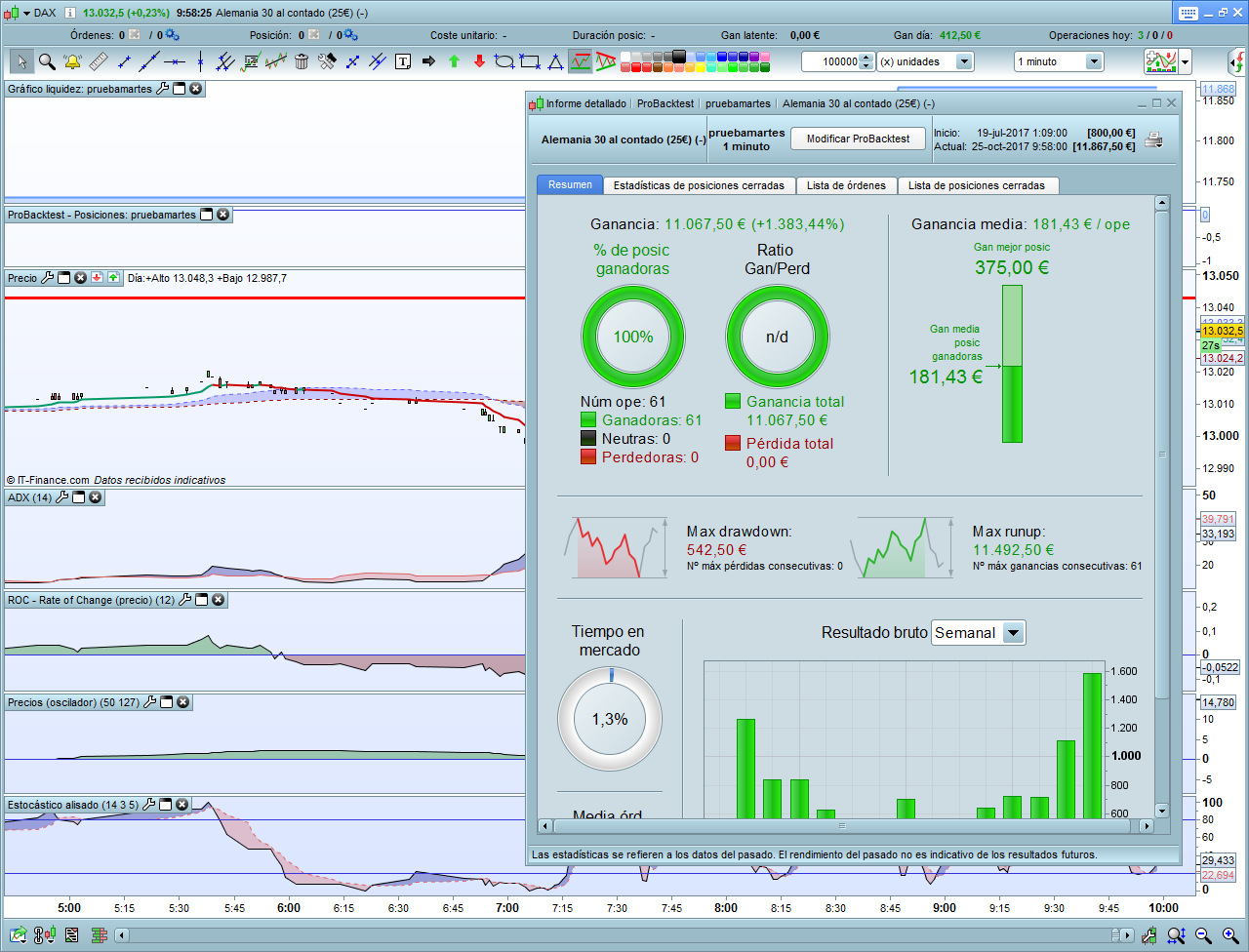Close the ADX (14) indicator panel
Image resolution: width=1249 pixels, height=952 pixels.
point(95,497)
